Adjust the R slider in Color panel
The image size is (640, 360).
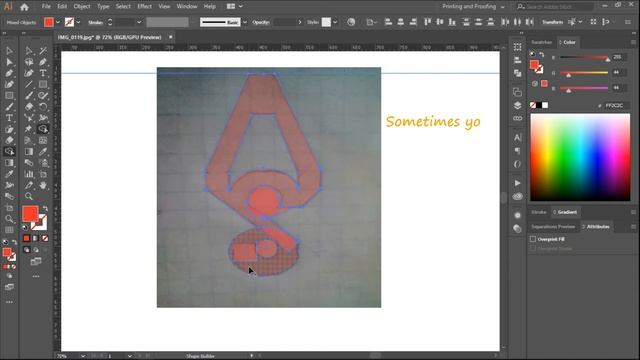pyautogui.click(x=584, y=58)
